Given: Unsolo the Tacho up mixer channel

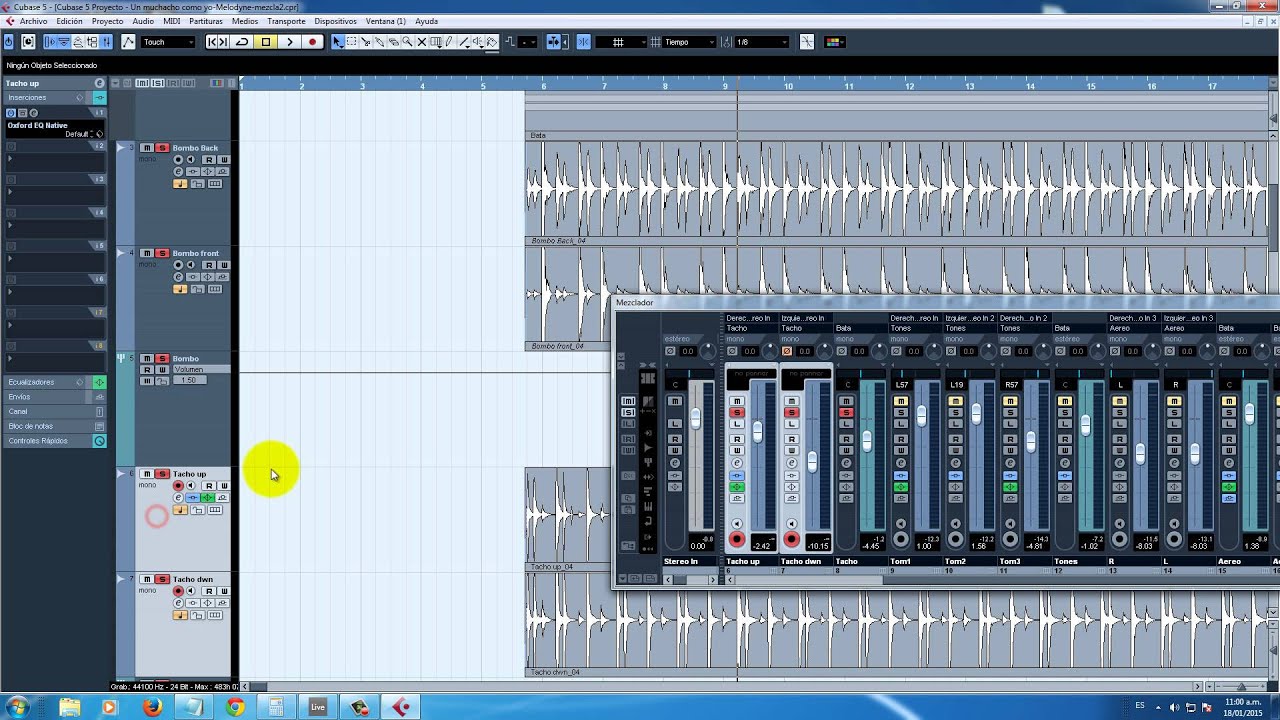Looking at the screenshot, I should point(737,412).
